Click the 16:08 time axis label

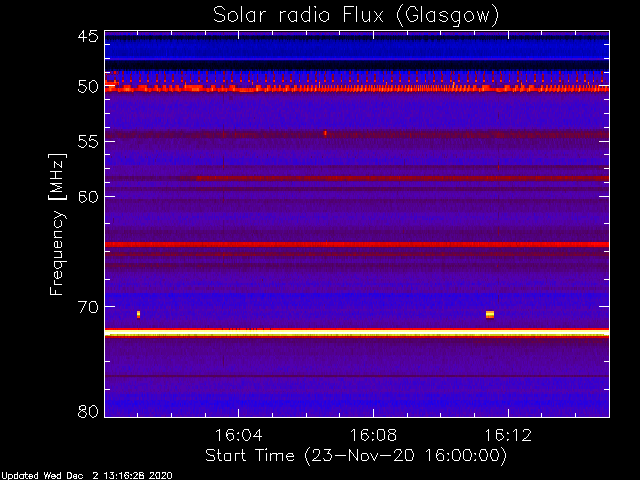373,435
